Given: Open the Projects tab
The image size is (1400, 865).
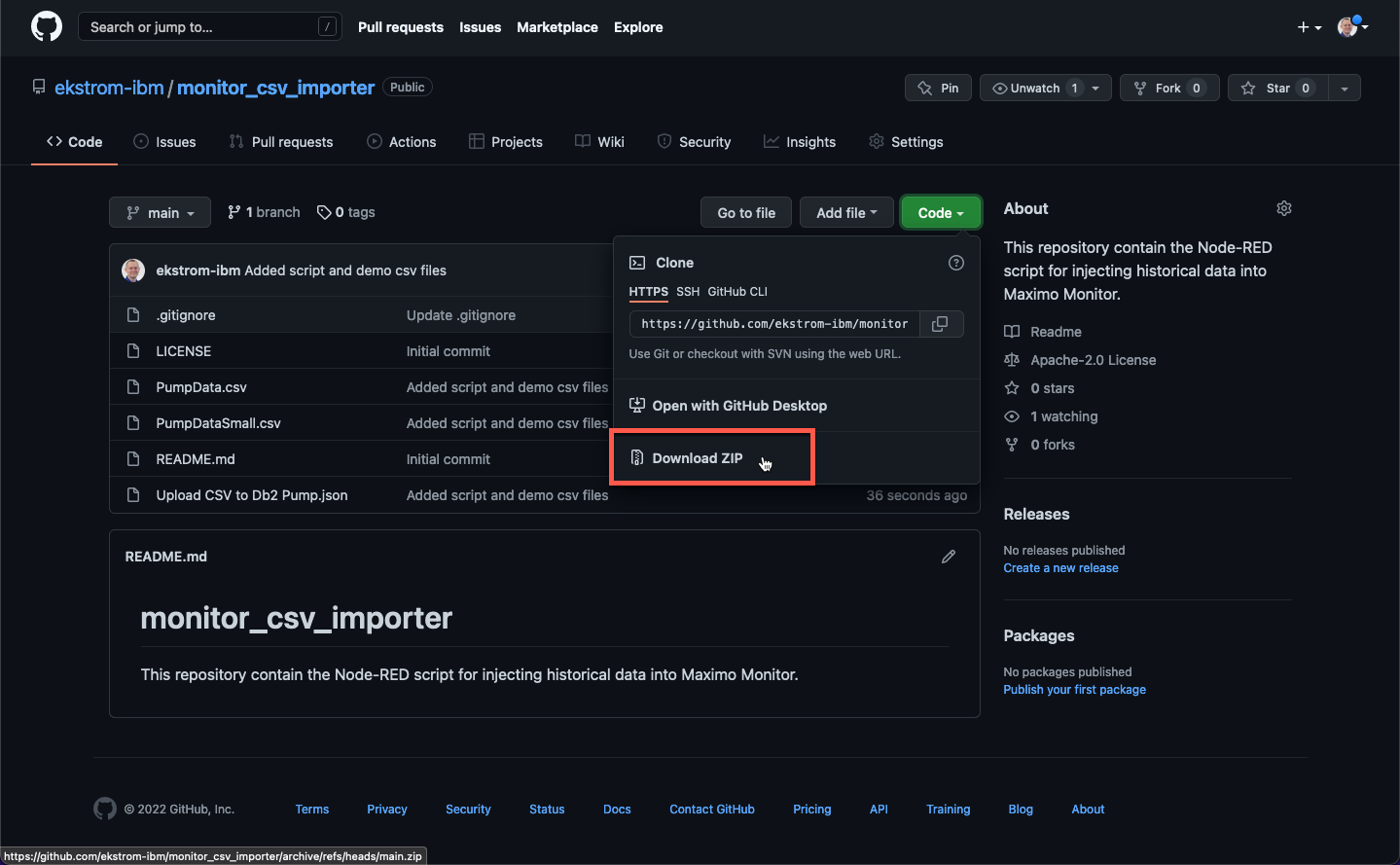Looking at the screenshot, I should tap(506, 142).
